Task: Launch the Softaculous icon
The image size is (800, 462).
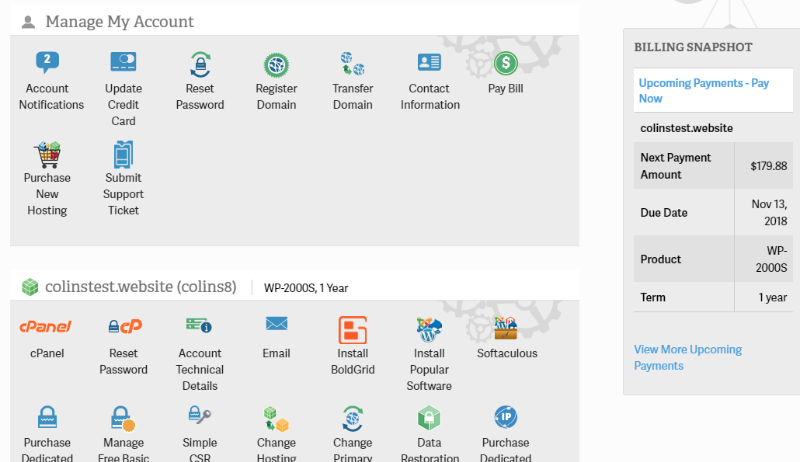Action: (x=506, y=328)
